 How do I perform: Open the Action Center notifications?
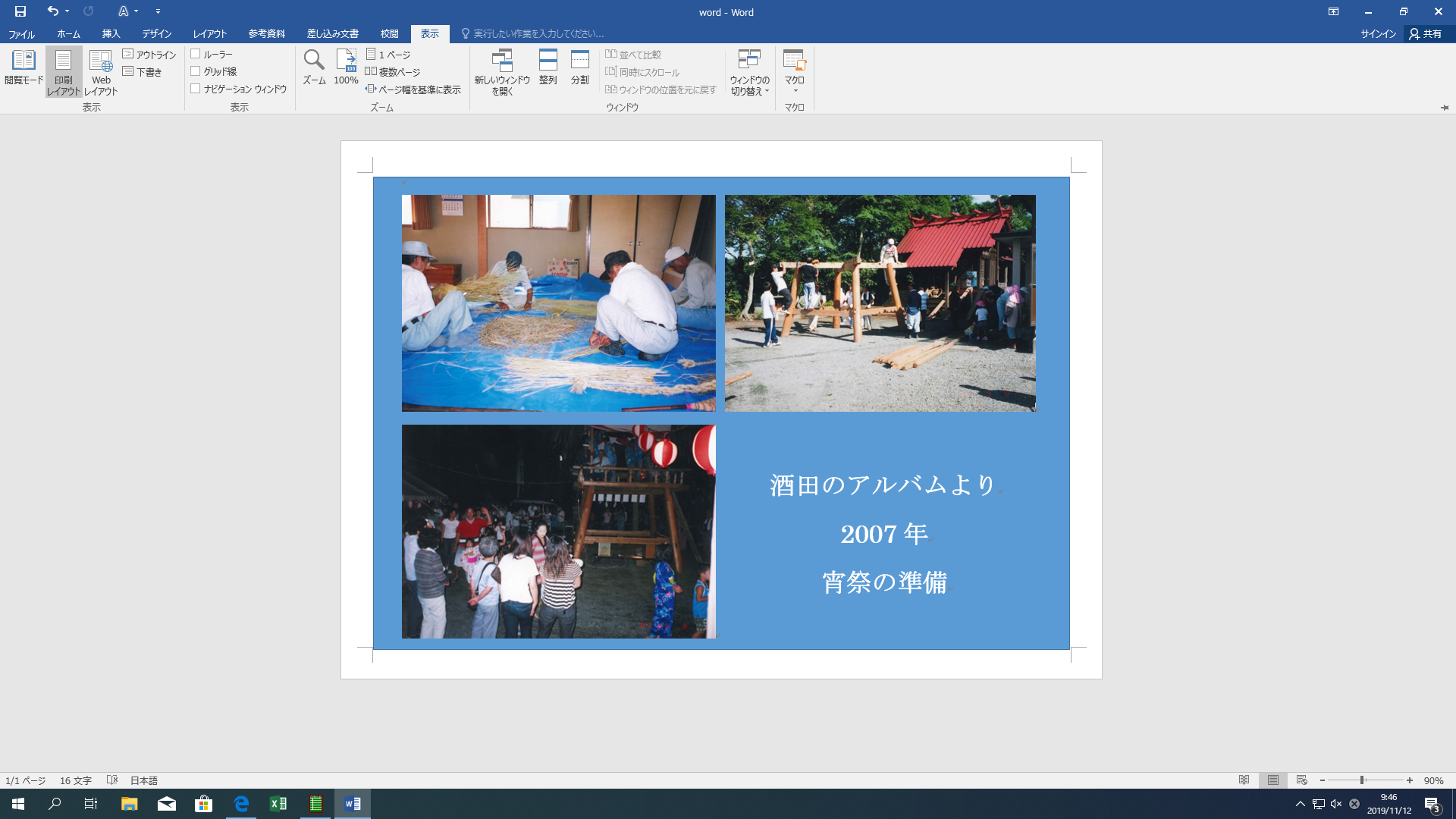click(x=1432, y=804)
